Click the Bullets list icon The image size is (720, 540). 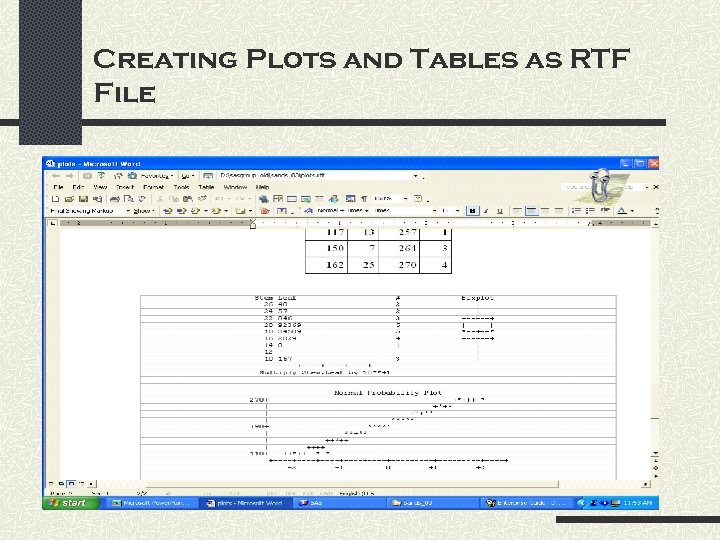coord(590,211)
